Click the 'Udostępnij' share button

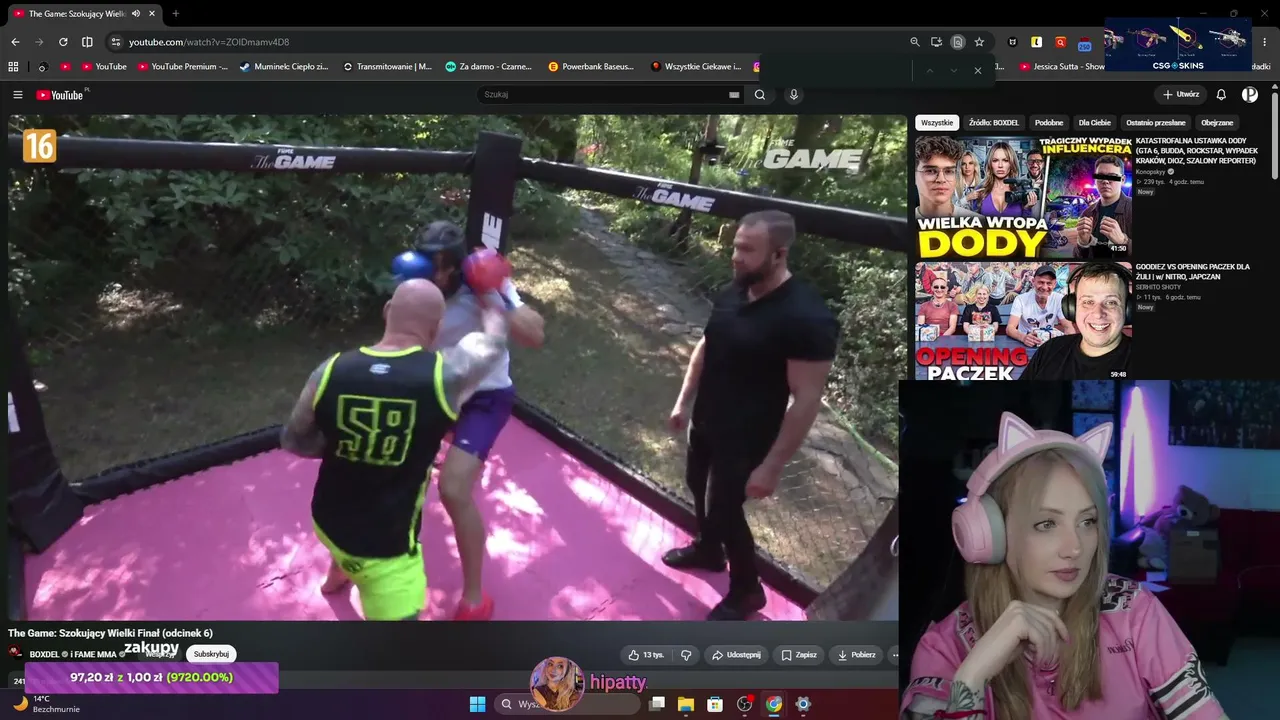(736, 655)
